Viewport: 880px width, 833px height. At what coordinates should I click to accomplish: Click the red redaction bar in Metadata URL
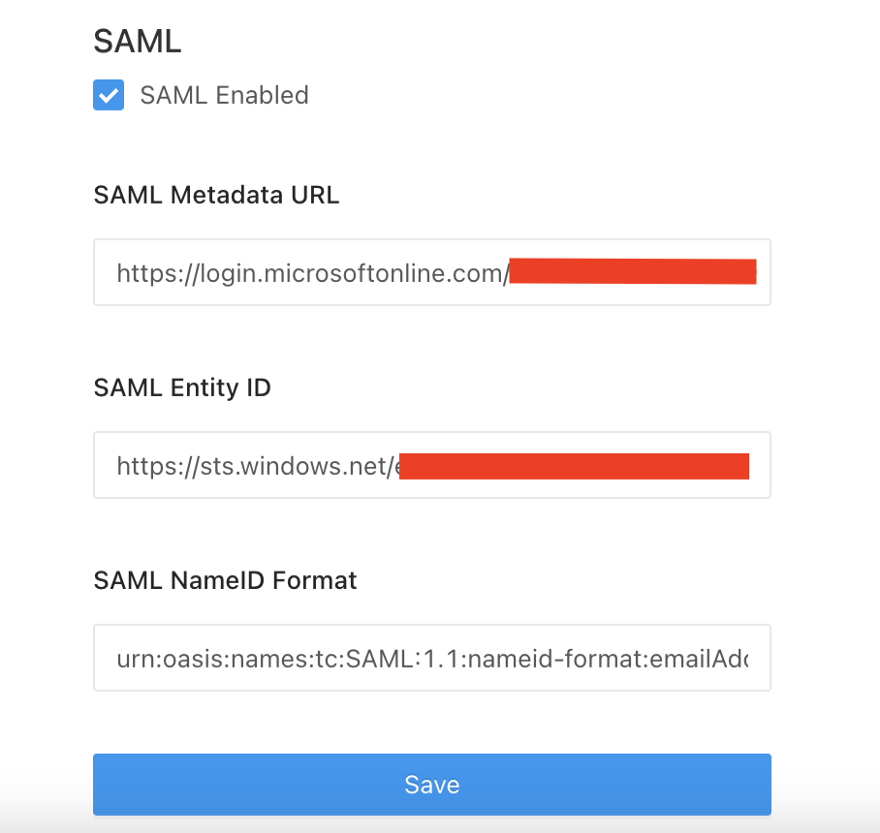point(632,272)
